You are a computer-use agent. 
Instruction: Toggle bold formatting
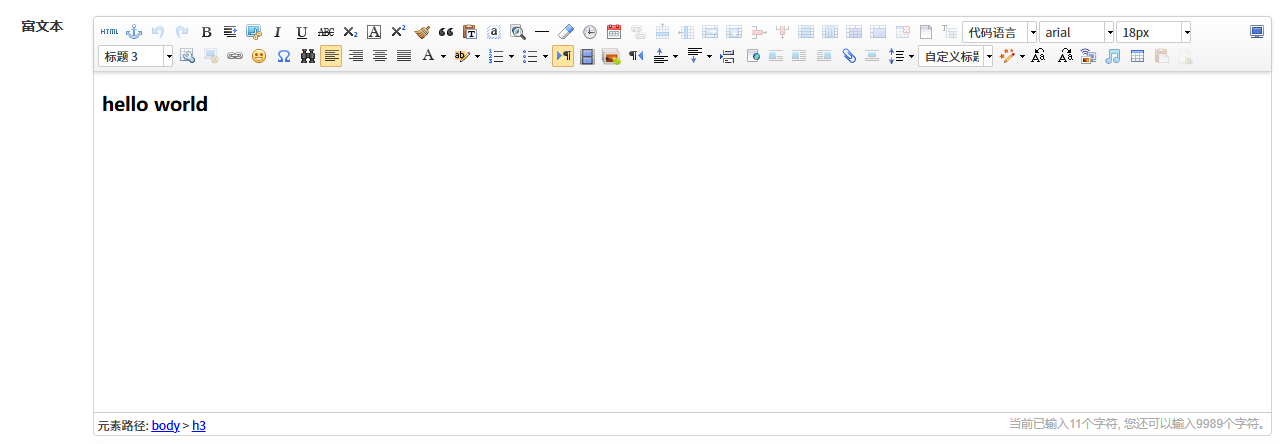pyautogui.click(x=206, y=32)
